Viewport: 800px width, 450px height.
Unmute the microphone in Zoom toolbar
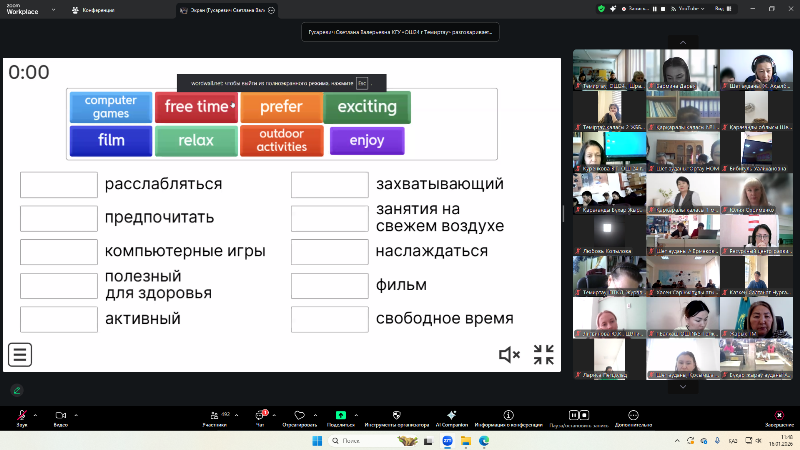pyautogui.click(x=21, y=415)
